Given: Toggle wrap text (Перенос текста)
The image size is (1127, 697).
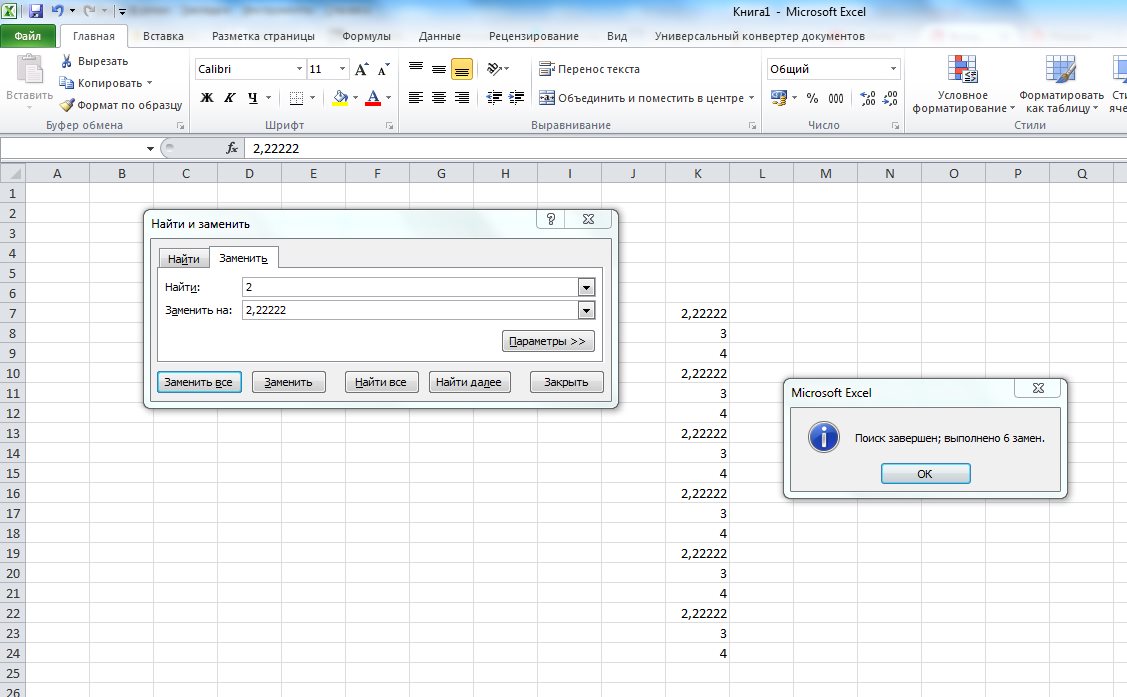Looking at the screenshot, I should (589, 69).
